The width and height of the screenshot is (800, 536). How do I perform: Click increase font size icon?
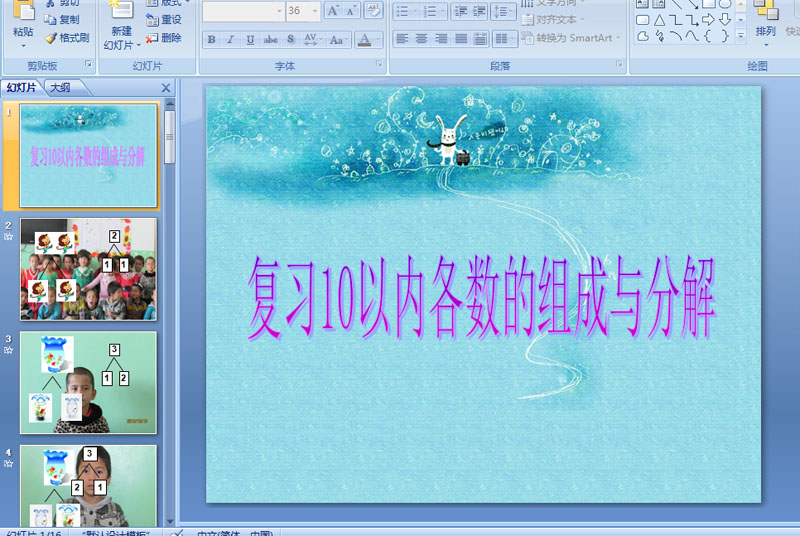click(333, 11)
